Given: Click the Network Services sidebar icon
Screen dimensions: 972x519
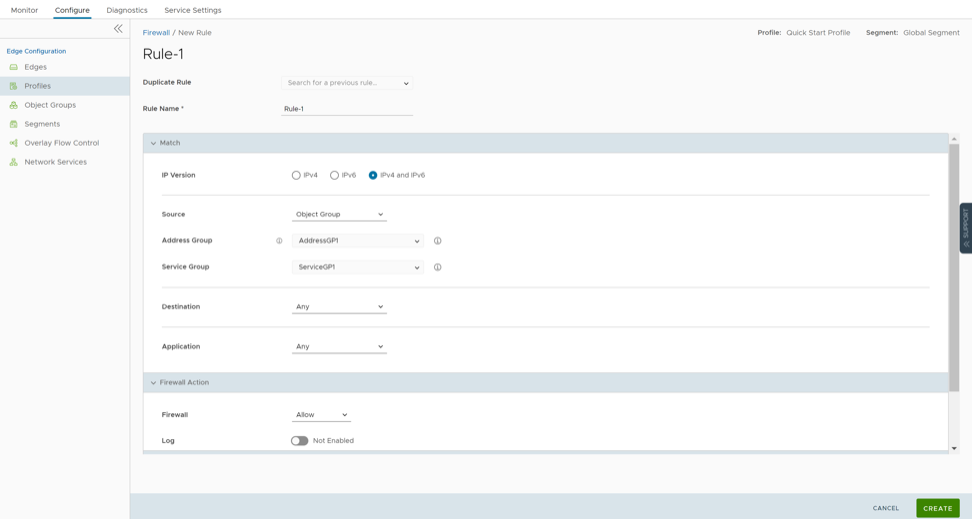Looking at the screenshot, I should (x=14, y=162).
